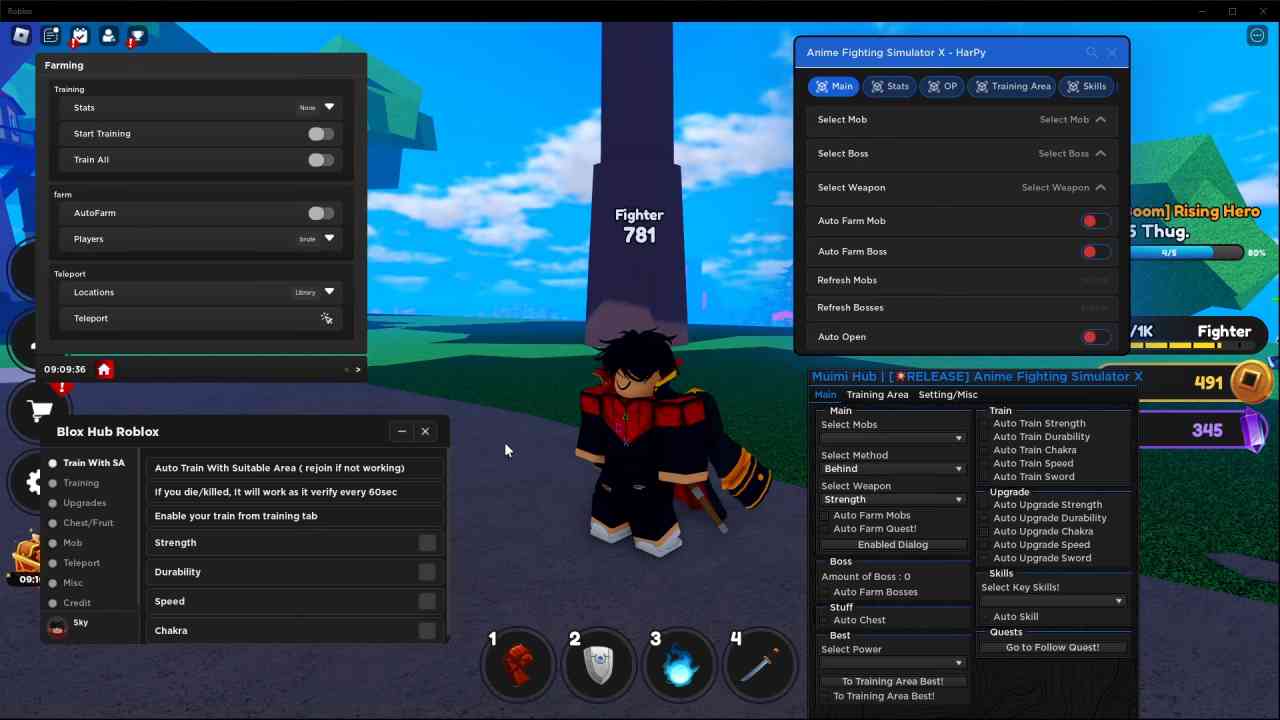Click Go to Follow Quest! button

pyautogui.click(x=1052, y=648)
